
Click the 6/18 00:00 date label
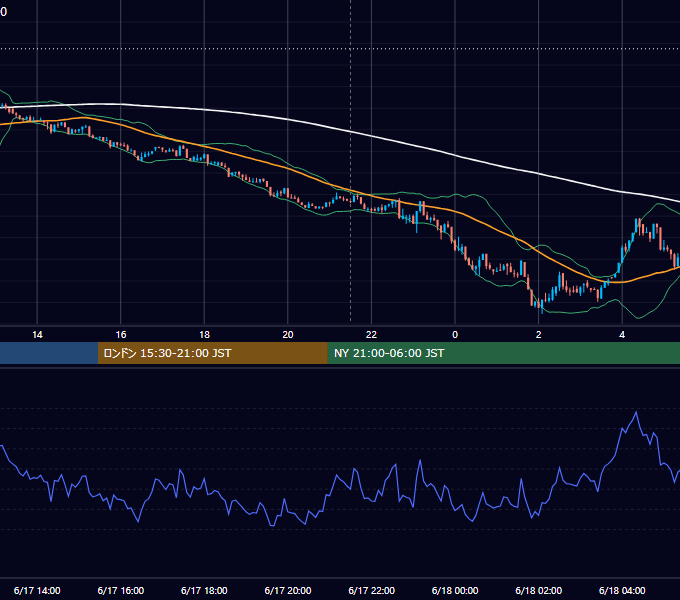point(455,590)
